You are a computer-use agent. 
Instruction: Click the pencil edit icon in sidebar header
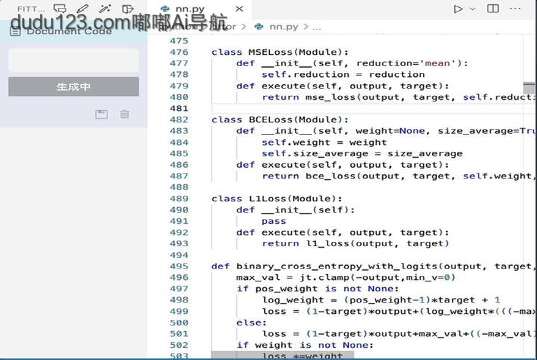pyautogui.click(x=83, y=8)
